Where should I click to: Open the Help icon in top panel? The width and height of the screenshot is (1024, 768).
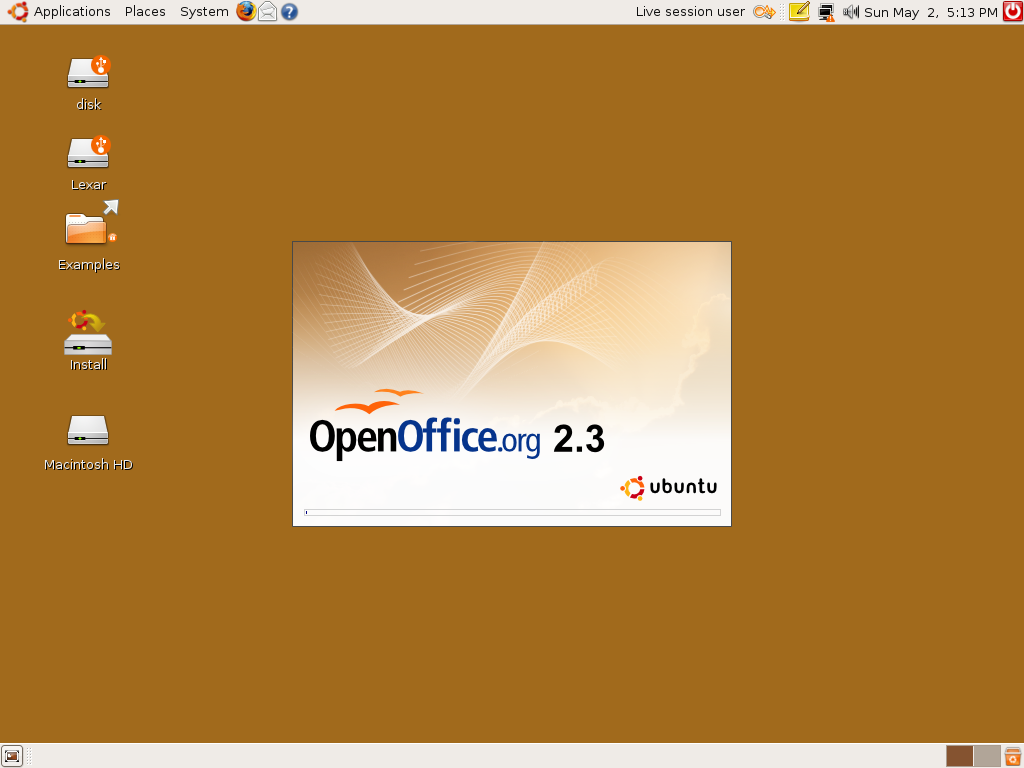pos(289,12)
